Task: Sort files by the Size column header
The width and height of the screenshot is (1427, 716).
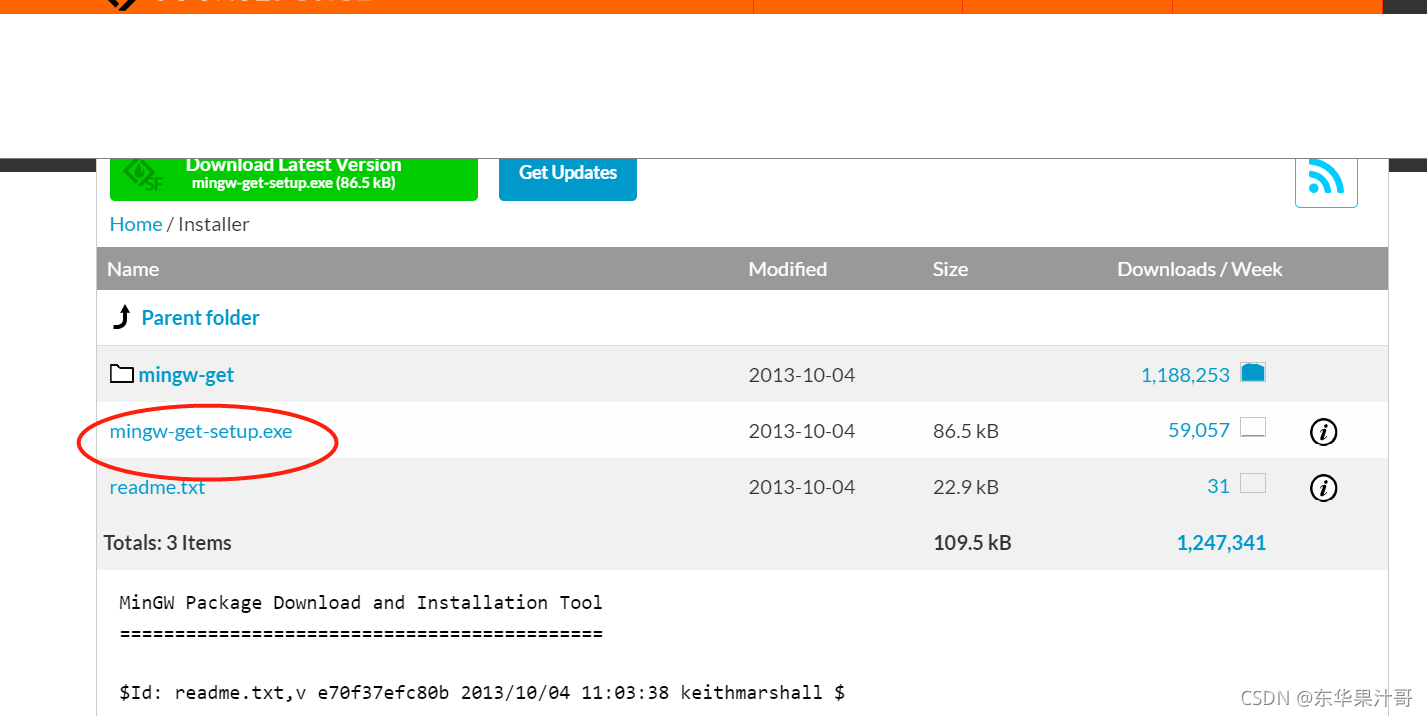Action: [949, 268]
